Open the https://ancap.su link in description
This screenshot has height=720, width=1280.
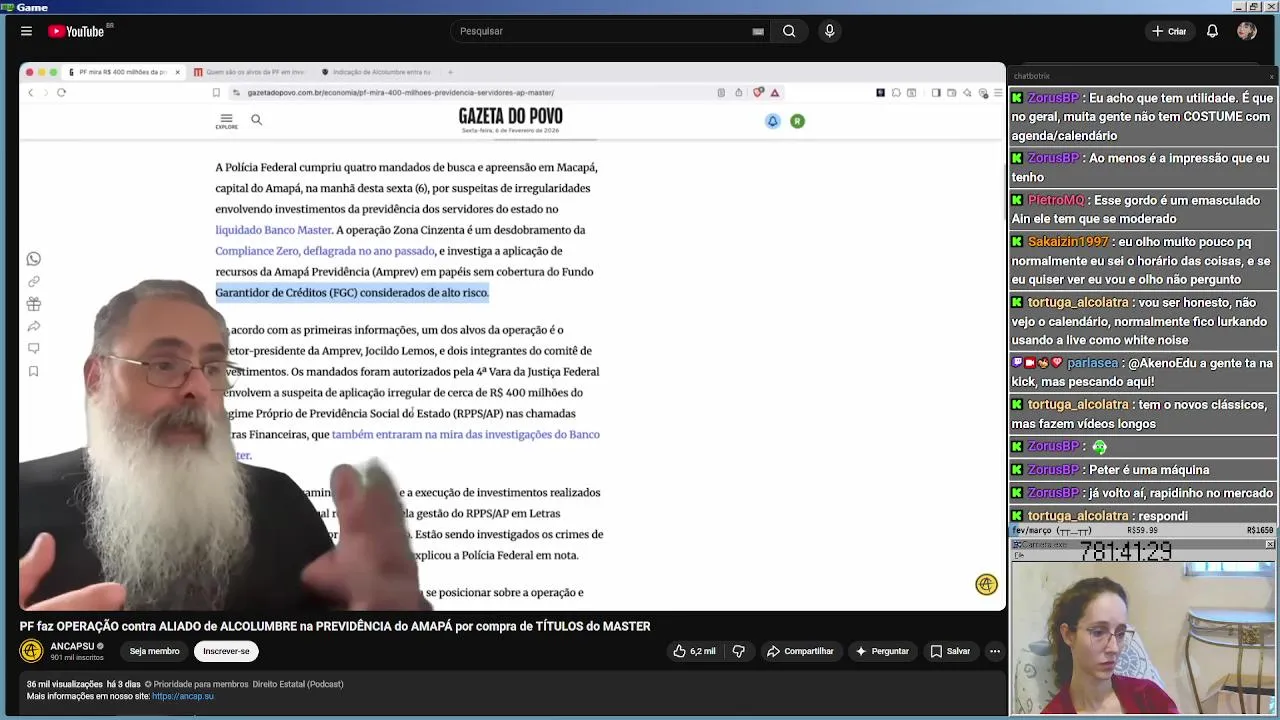[183, 696]
